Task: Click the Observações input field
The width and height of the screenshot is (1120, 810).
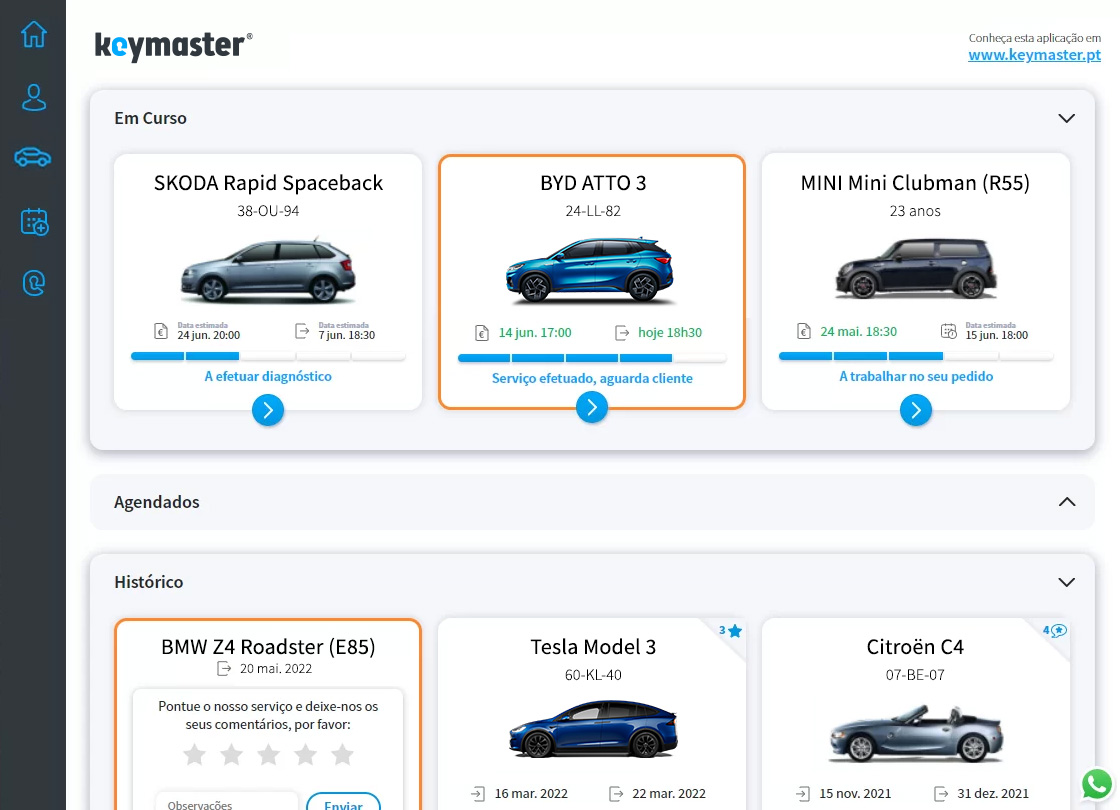Action: coord(226,802)
